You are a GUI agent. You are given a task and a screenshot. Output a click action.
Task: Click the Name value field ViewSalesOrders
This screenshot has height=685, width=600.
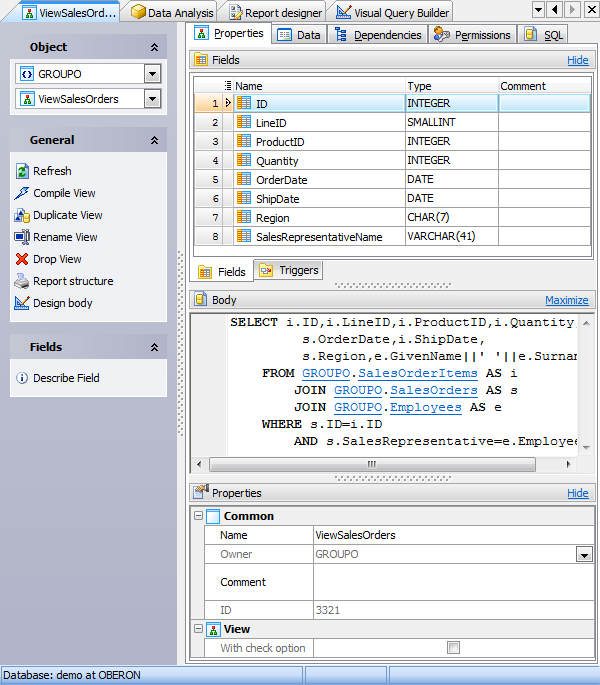(x=454, y=535)
